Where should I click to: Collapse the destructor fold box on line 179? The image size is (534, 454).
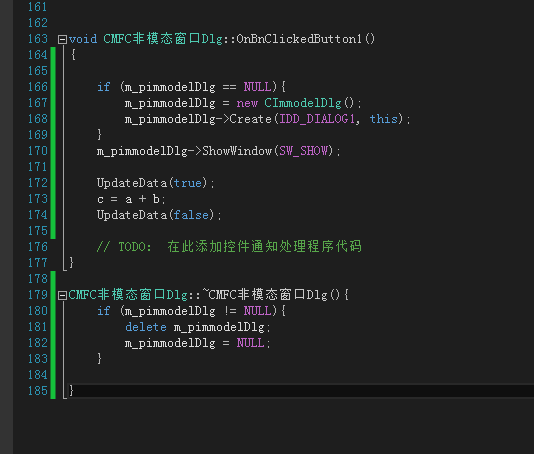click(x=62, y=295)
